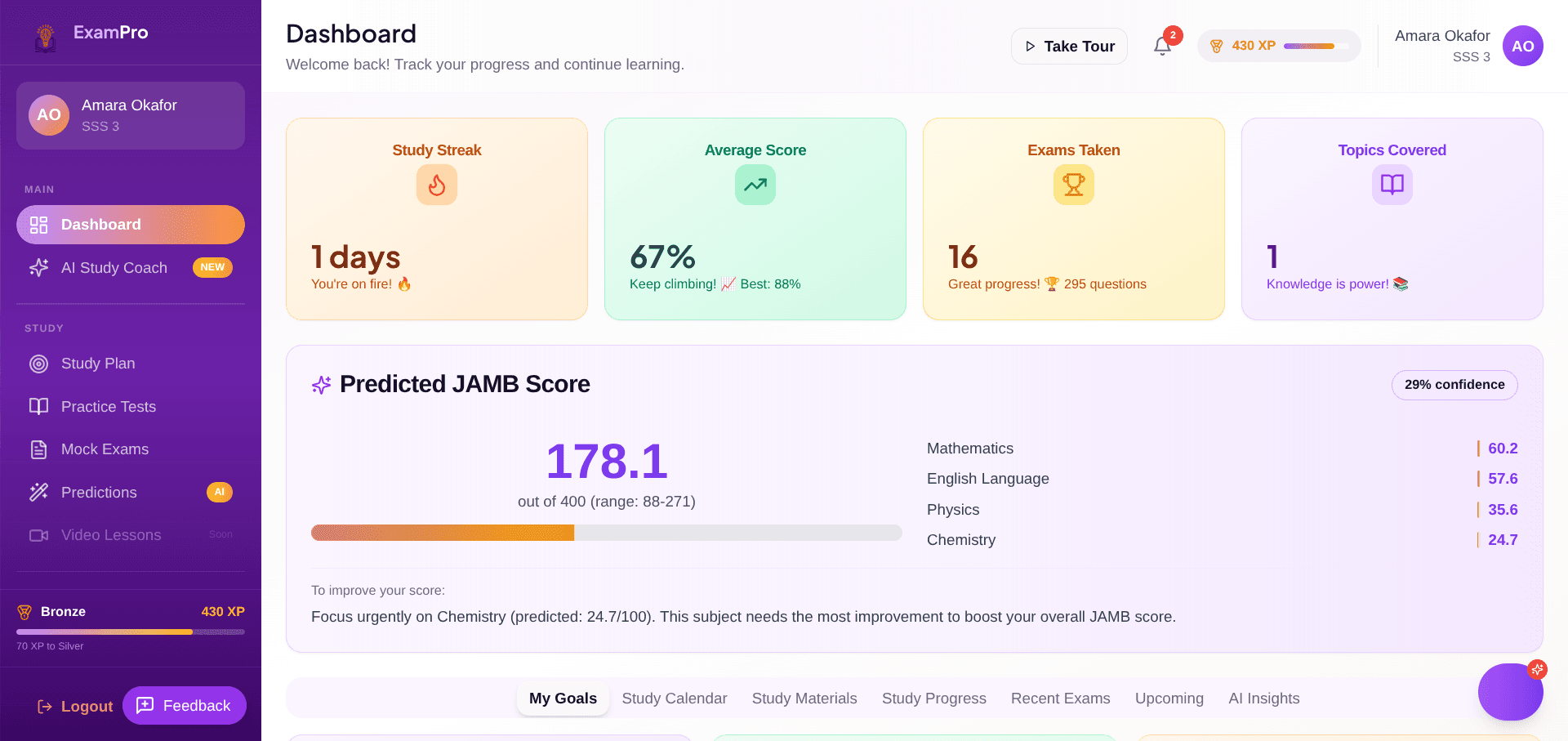
Task: Click the Study Plan target icon
Action: coord(38,364)
